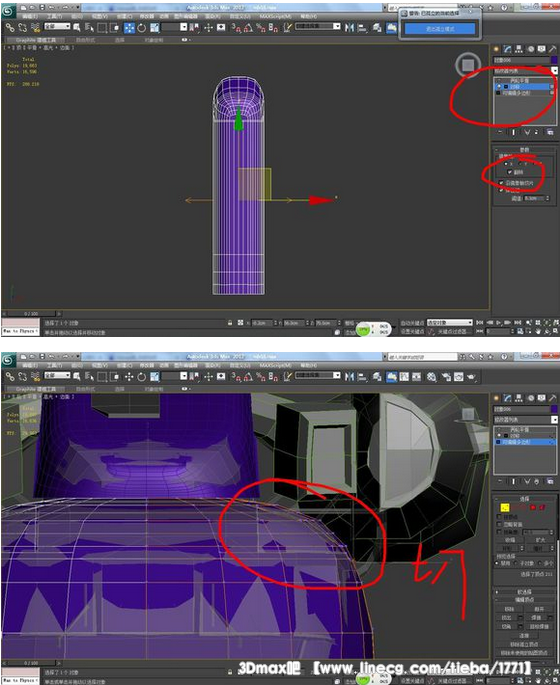This screenshot has height=685, width=560.
Task: Click Configure Modifier Sets under upper stack
Action: coord(550,132)
